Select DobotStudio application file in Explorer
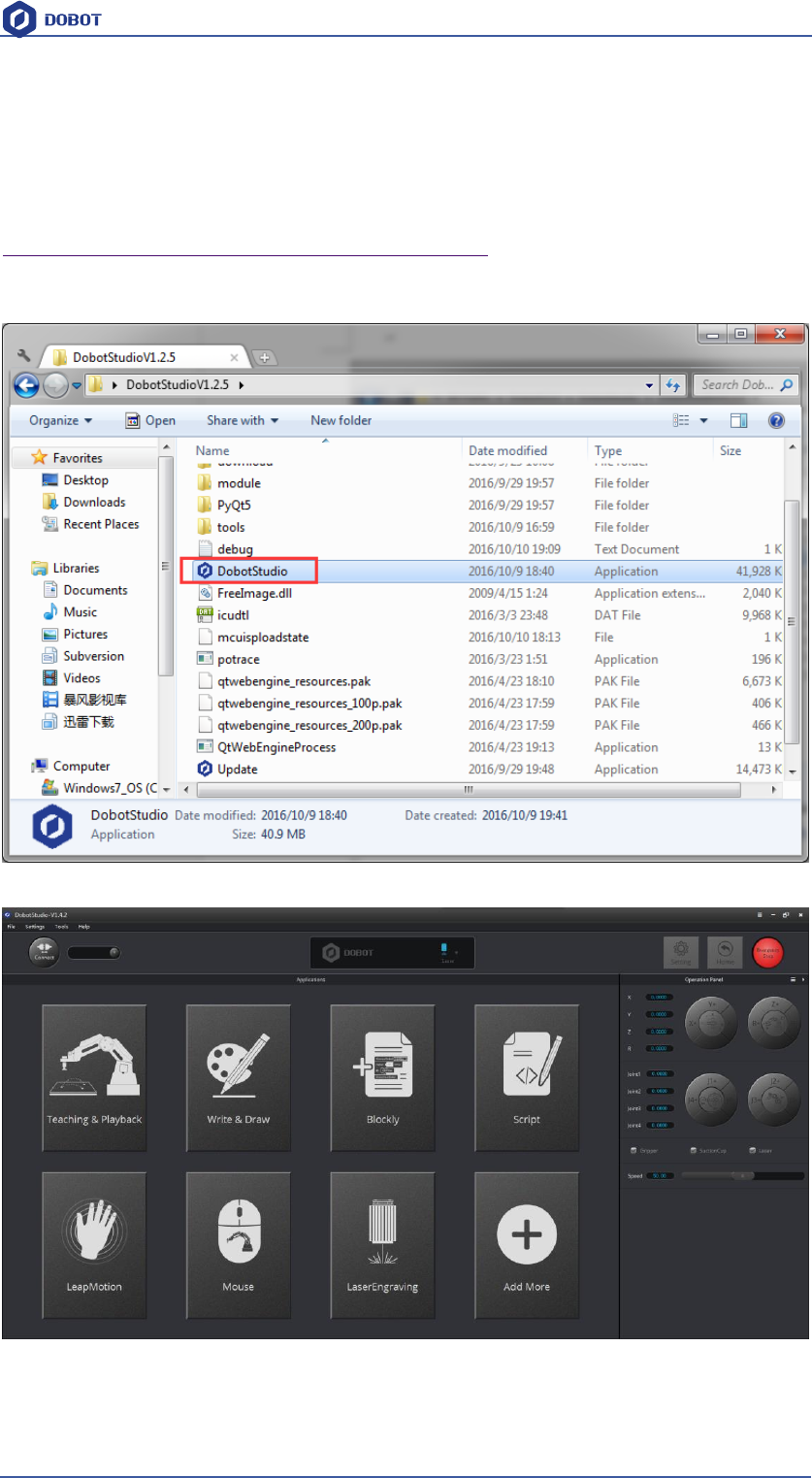The width and height of the screenshot is (812, 1478). point(251,571)
